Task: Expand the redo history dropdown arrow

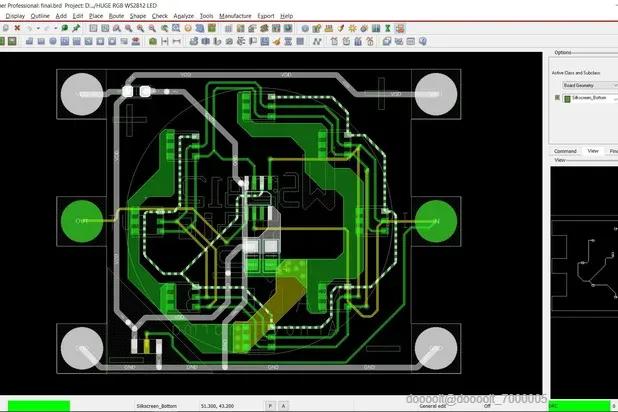Action: click(x=56, y=28)
